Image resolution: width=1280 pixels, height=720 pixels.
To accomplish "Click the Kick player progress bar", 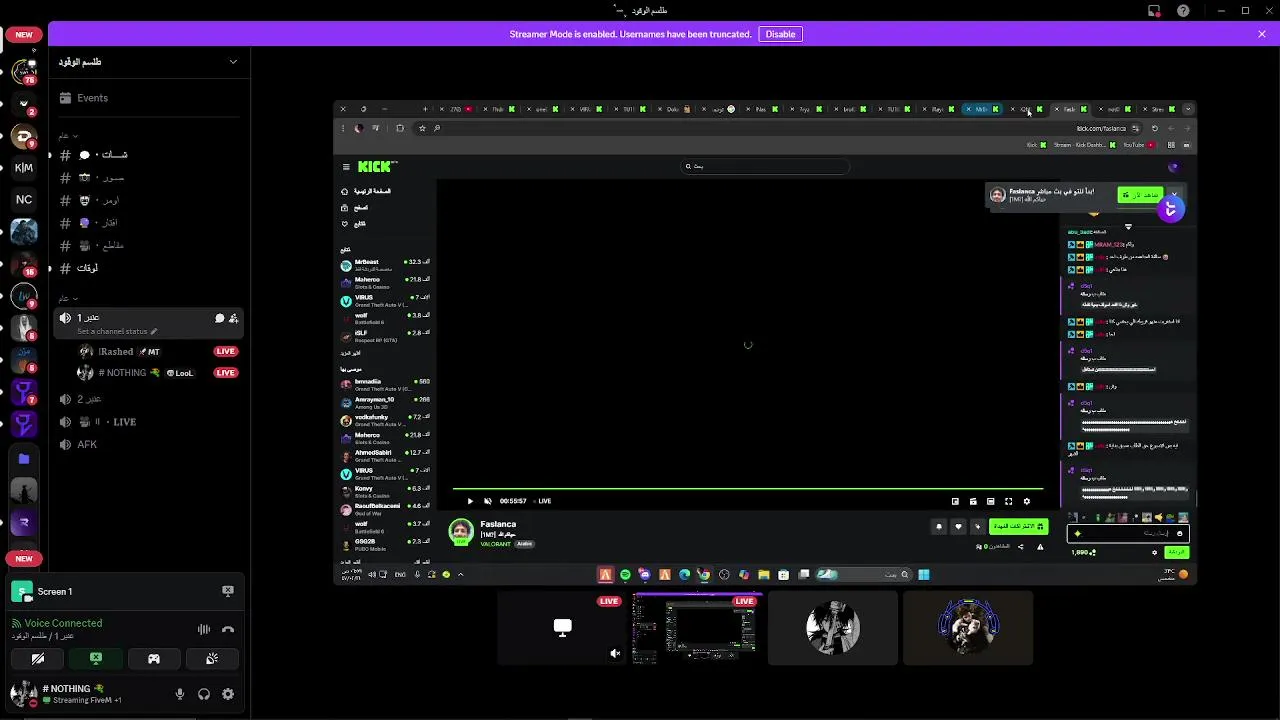I will click(748, 490).
